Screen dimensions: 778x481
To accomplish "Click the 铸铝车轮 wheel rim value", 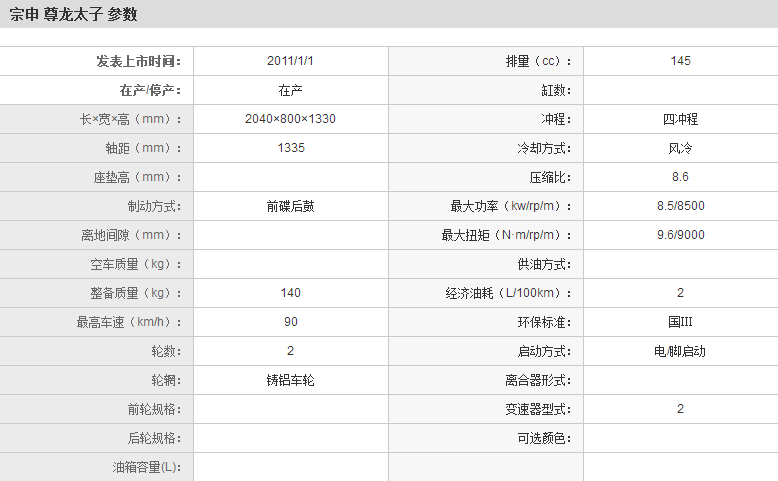I will coord(290,380).
